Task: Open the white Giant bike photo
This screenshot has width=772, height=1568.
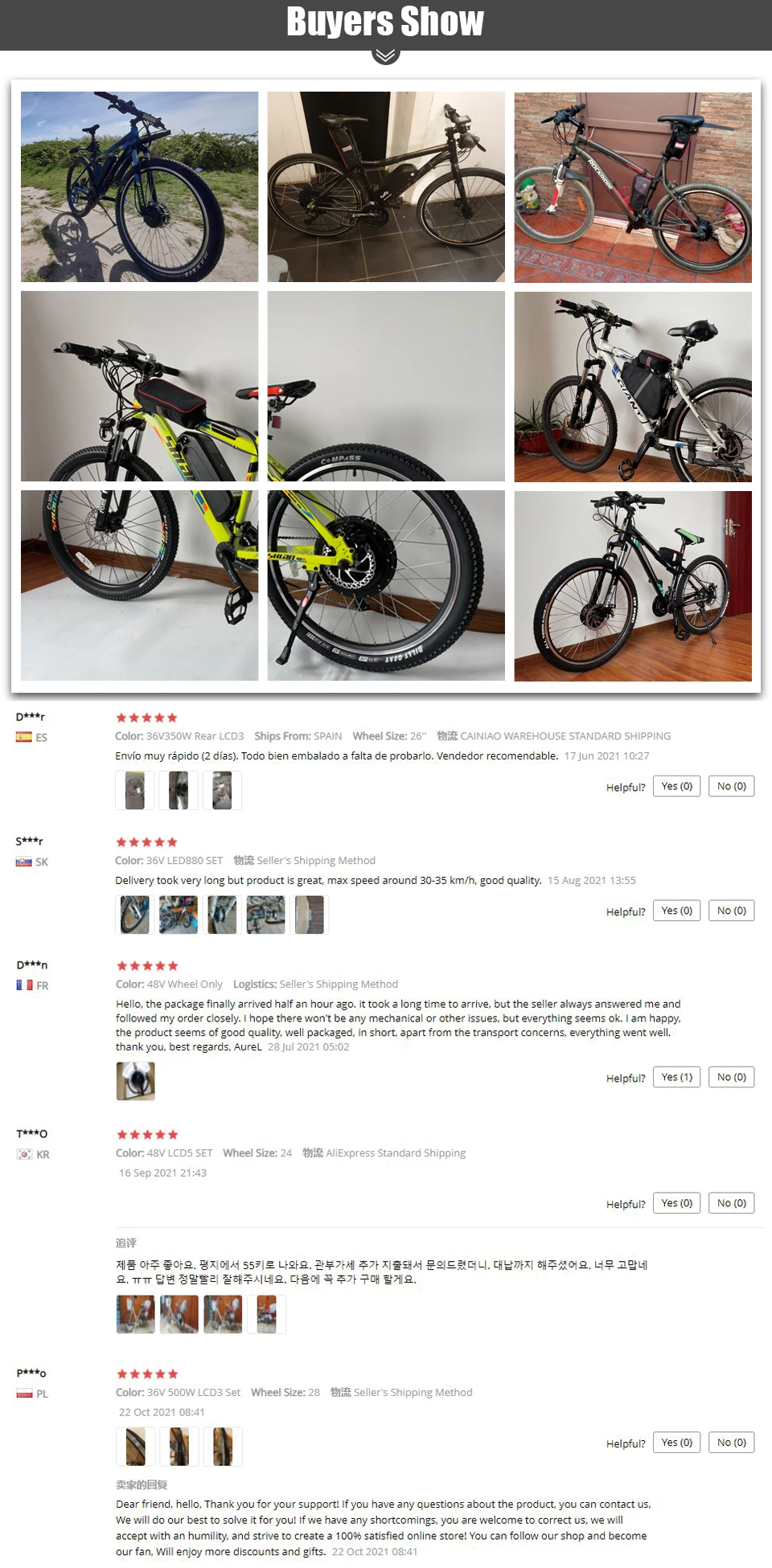Action: coord(633,387)
